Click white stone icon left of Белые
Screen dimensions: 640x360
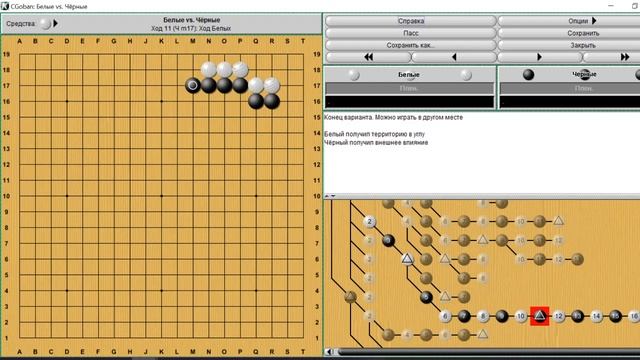[x=354, y=75]
